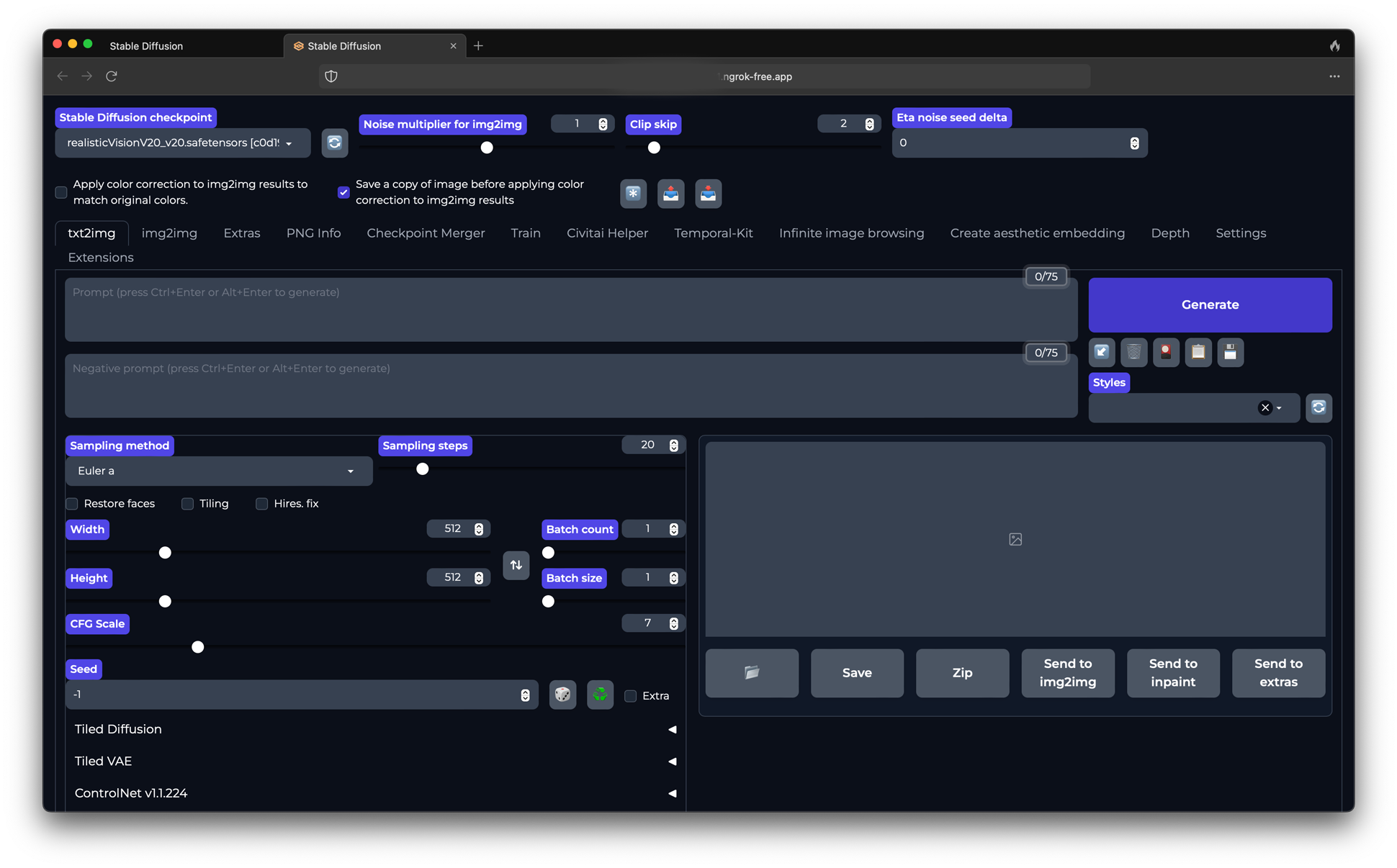Click the outbox tray icon with up arrow
The width and height of the screenshot is (1397, 868).
coord(671,194)
